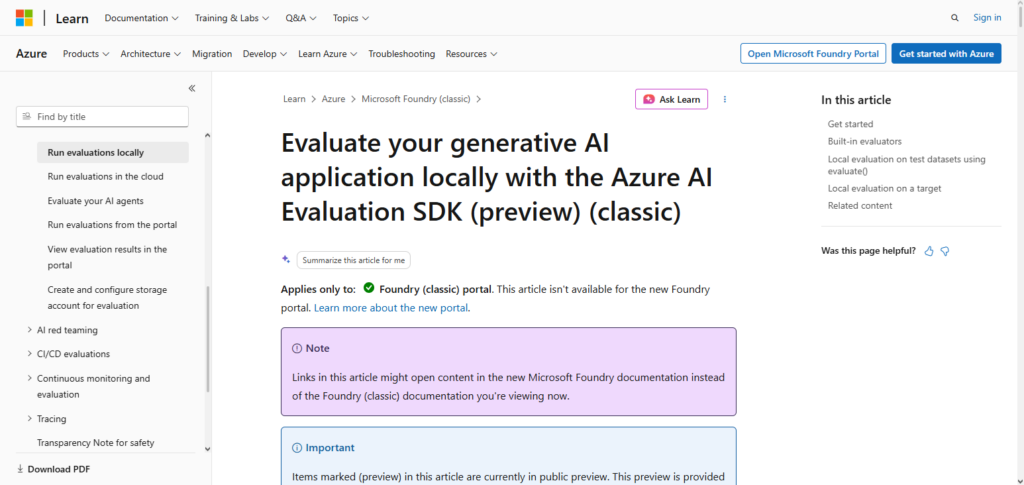
Task: Open the Migration menu item
Action: tap(212, 54)
